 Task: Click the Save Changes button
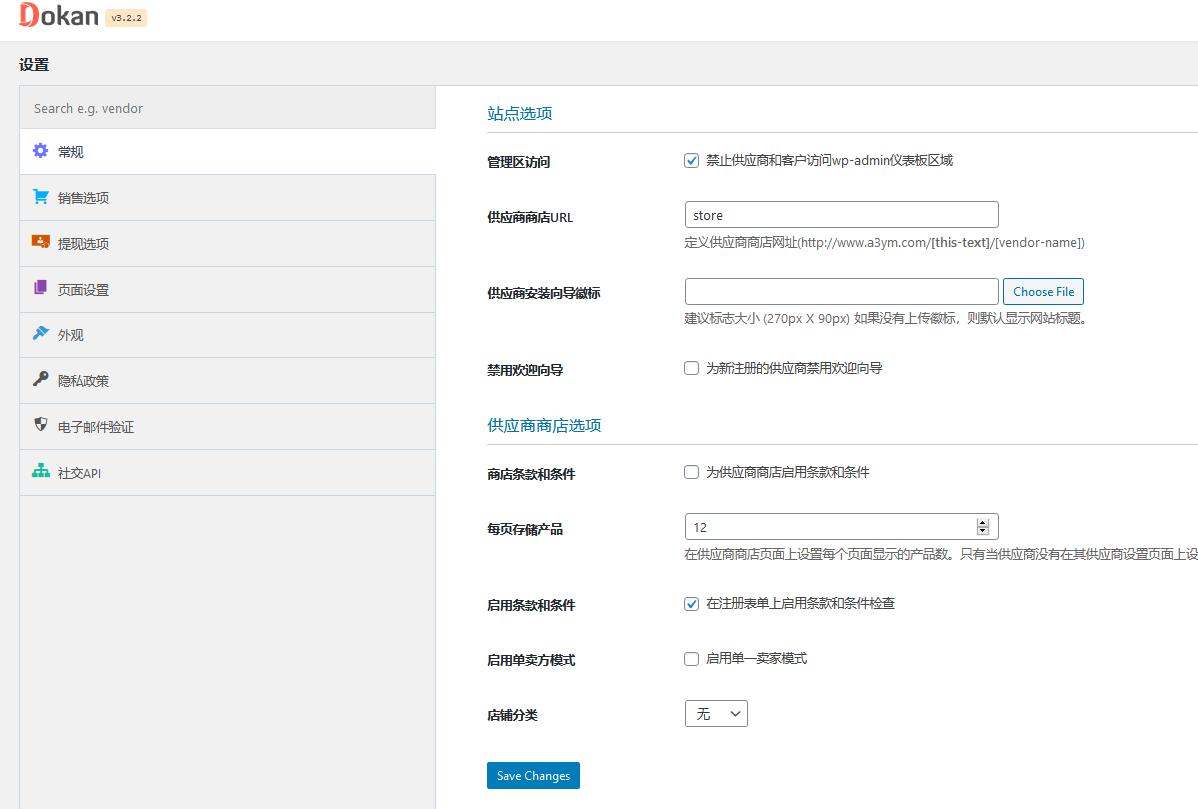tap(533, 776)
